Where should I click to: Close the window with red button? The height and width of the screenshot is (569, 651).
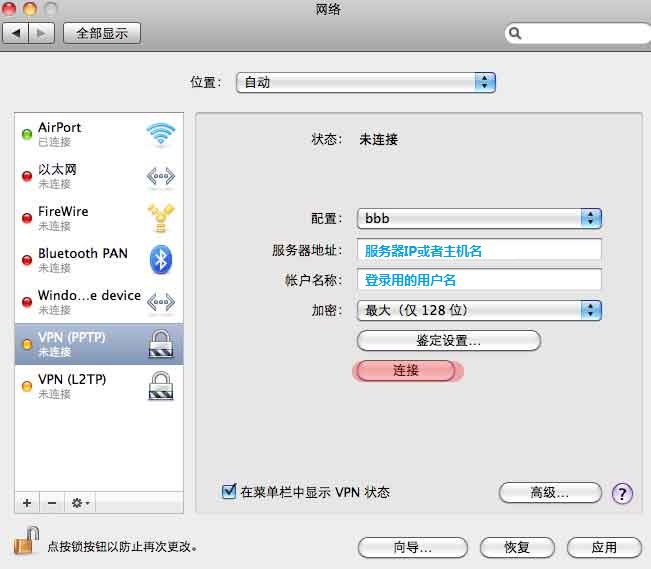[9, 8]
